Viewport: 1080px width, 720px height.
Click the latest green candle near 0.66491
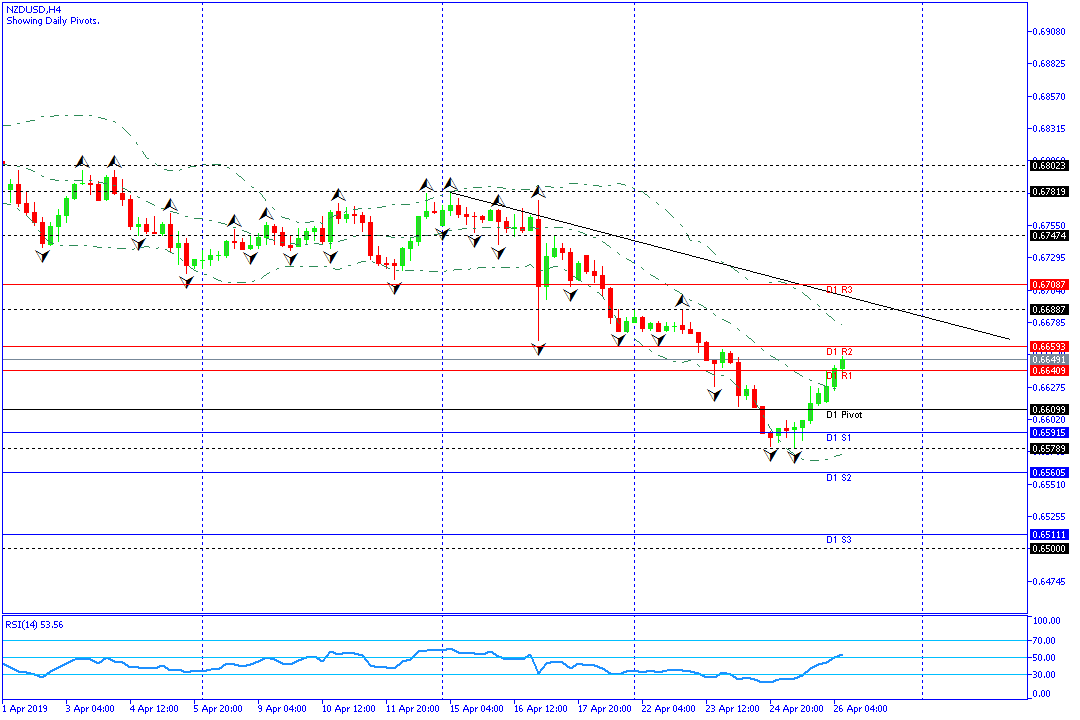point(842,363)
